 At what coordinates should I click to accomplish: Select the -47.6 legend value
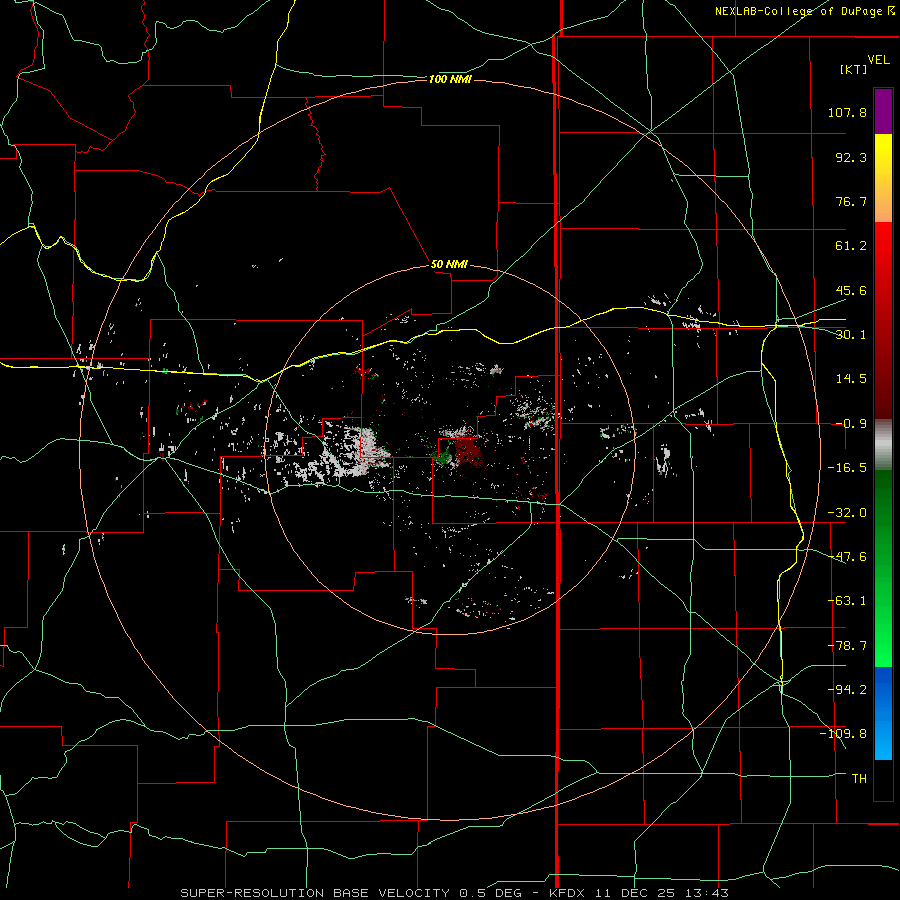(847, 557)
